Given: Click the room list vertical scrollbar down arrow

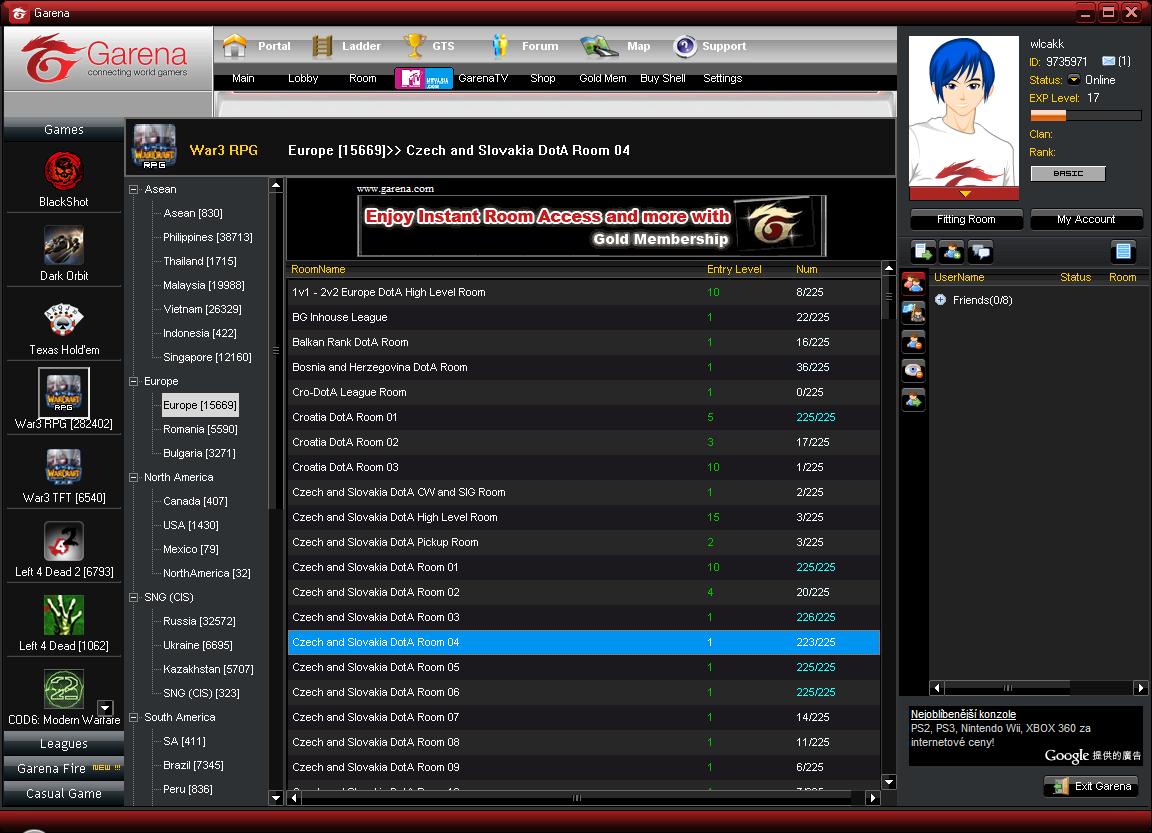Looking at the screenshot, I should coord(888,782).
